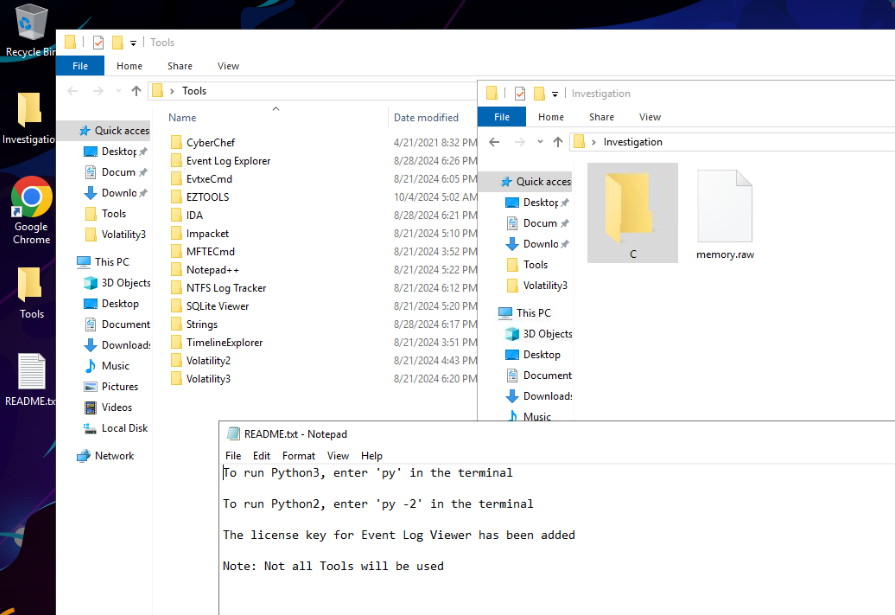
Task: Open Google Chrome from the desktop
Action: [31, 195]
